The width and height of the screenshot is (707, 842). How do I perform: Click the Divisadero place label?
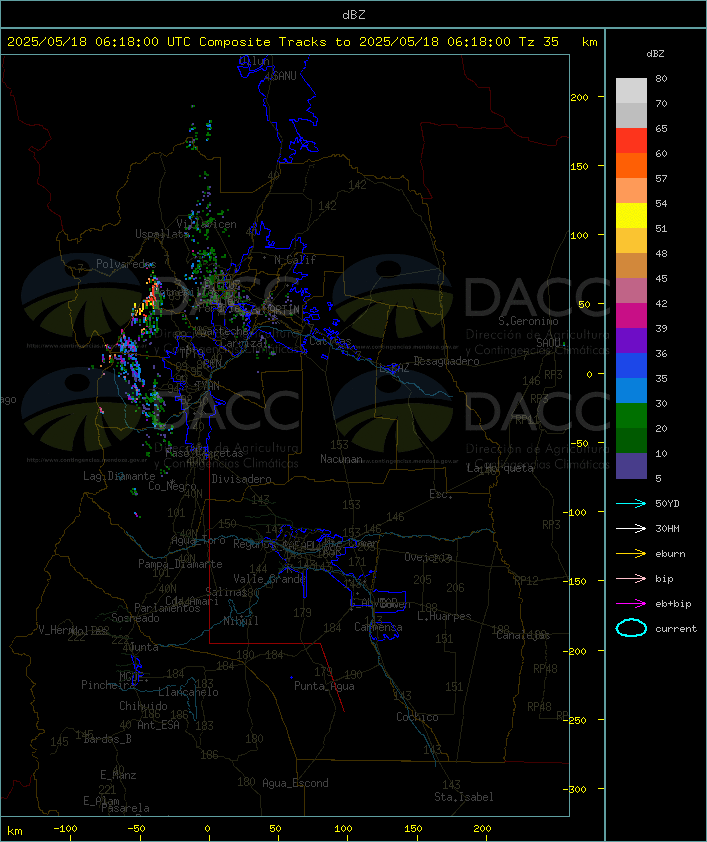point(241,479)
